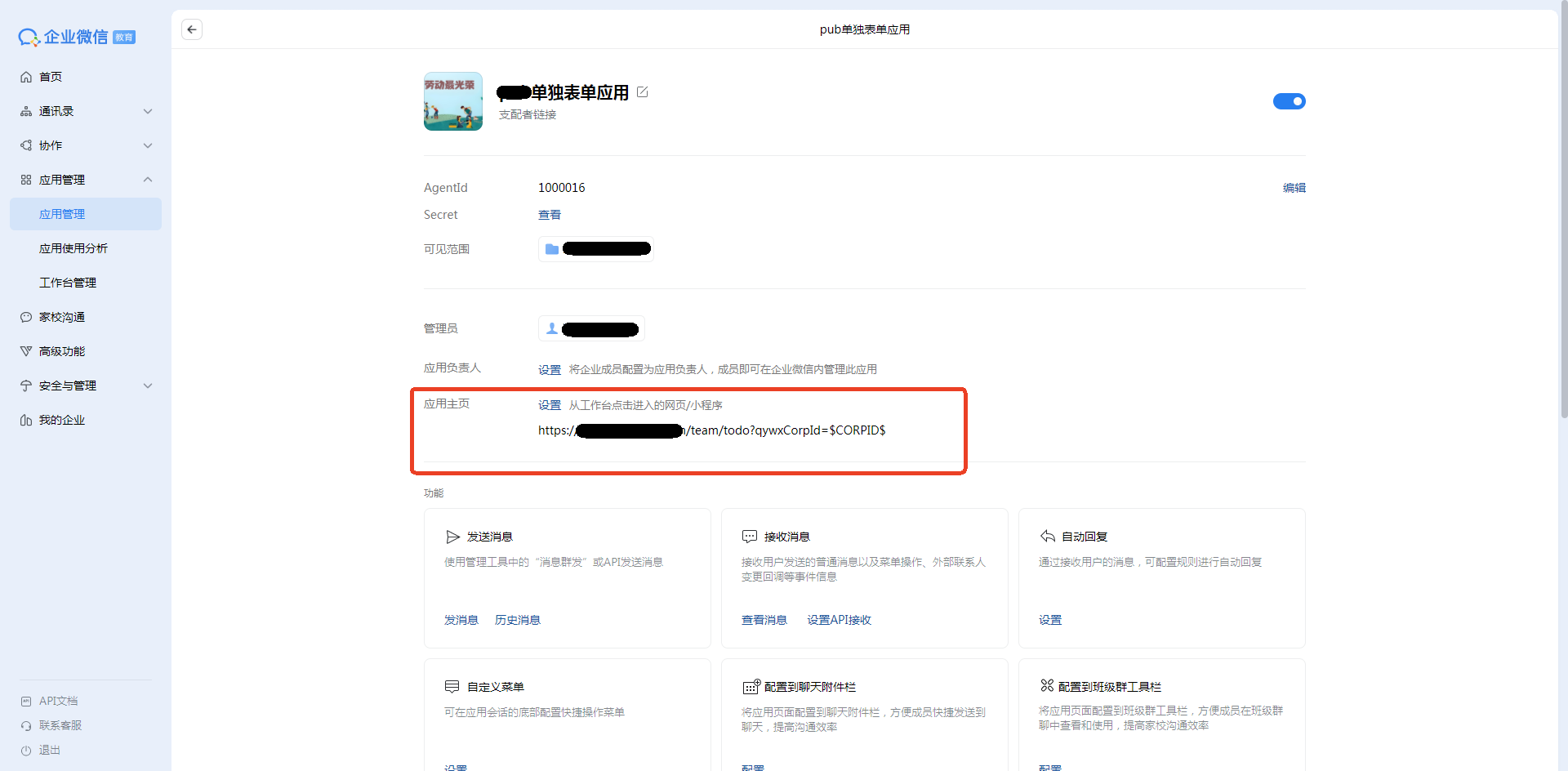Click the 我的企业 building icon

26,420
